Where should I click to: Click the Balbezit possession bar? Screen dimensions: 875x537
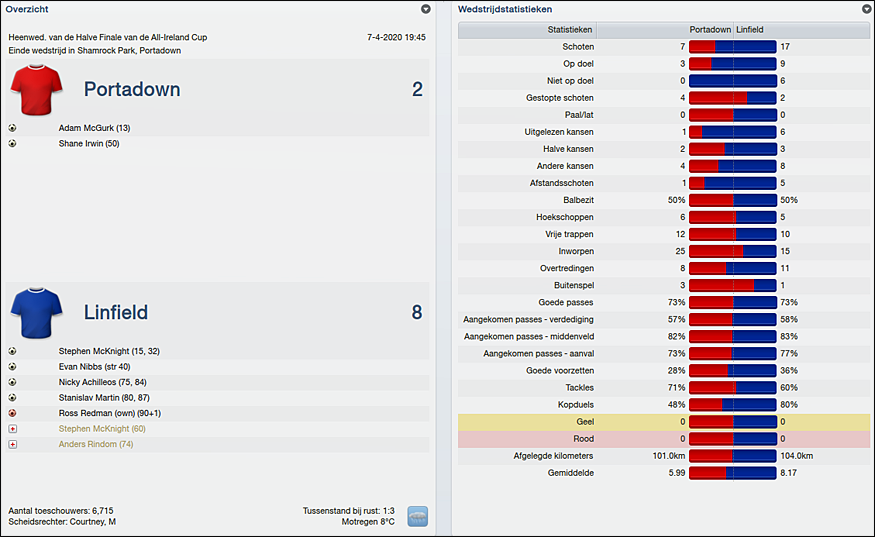pos(732,200)
